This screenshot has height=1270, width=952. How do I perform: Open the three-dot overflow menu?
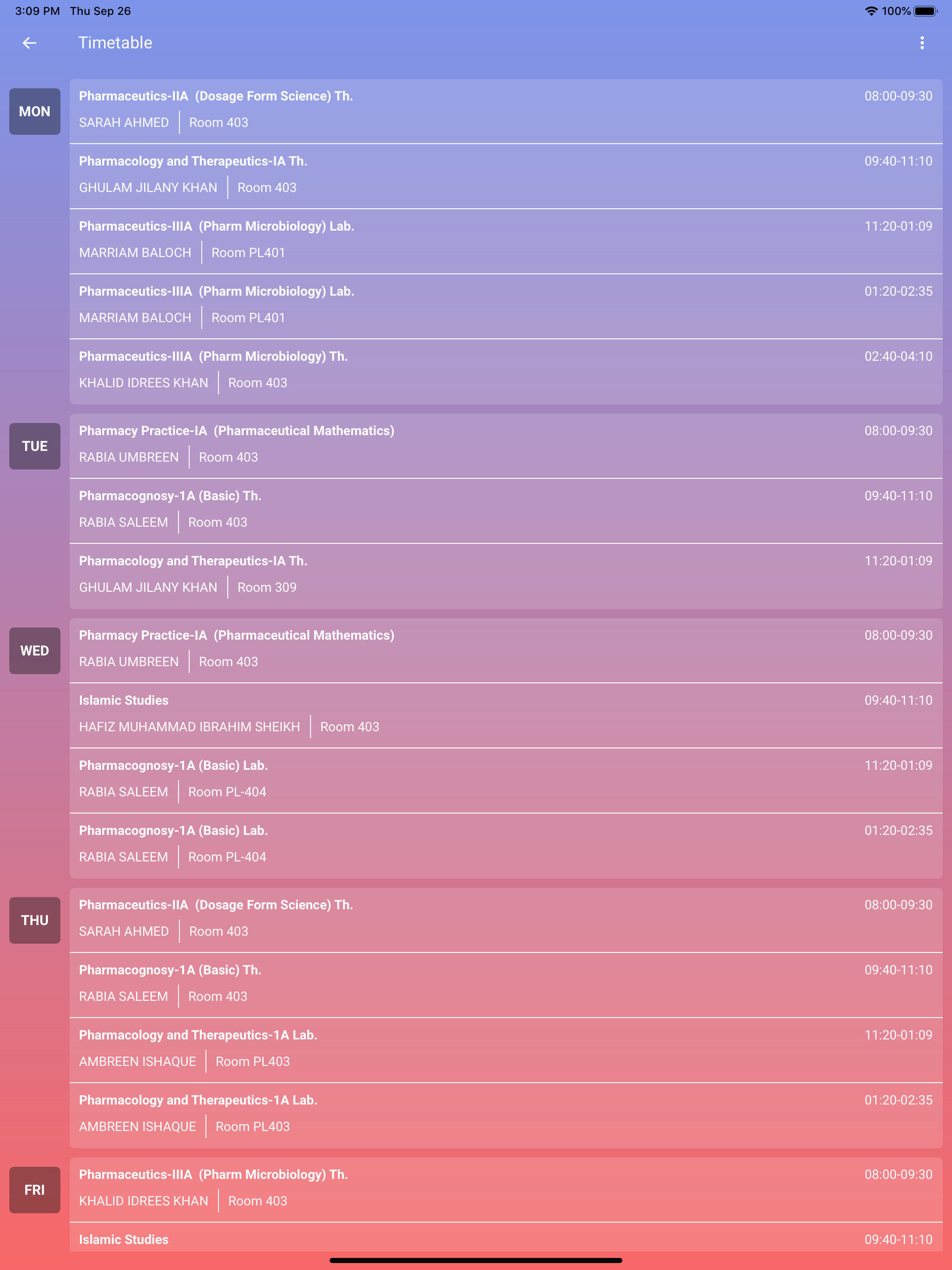coord(922,43)
